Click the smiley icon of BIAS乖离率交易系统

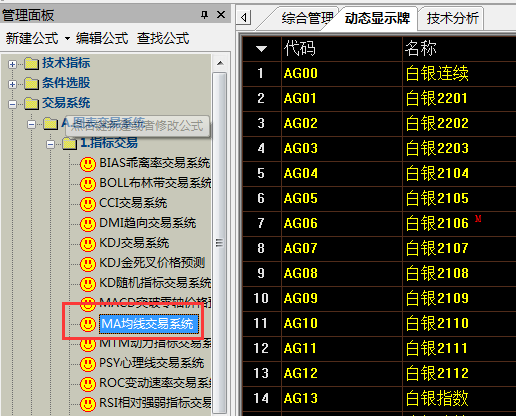[88, 164]
